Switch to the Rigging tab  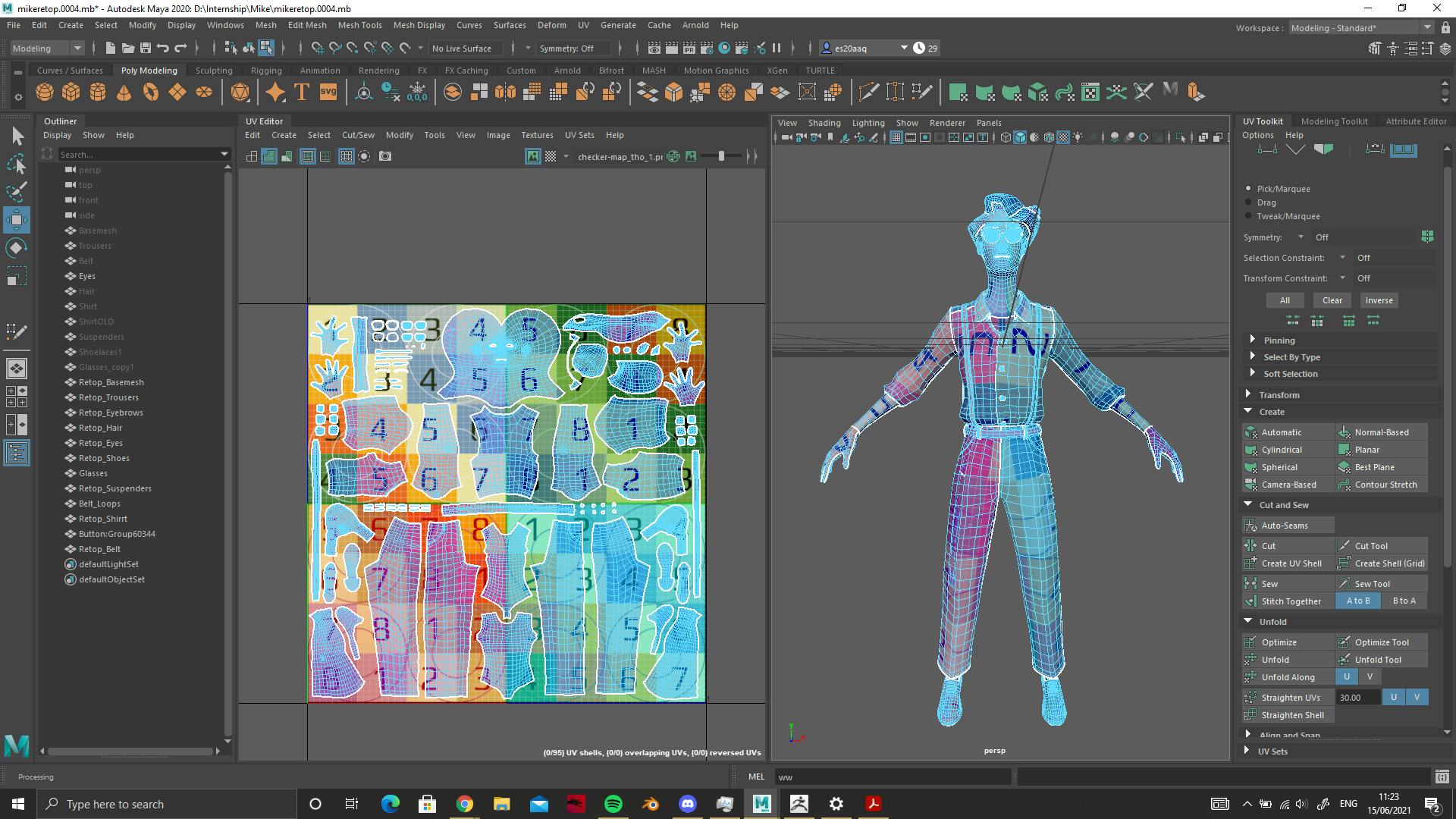(264, 70)
